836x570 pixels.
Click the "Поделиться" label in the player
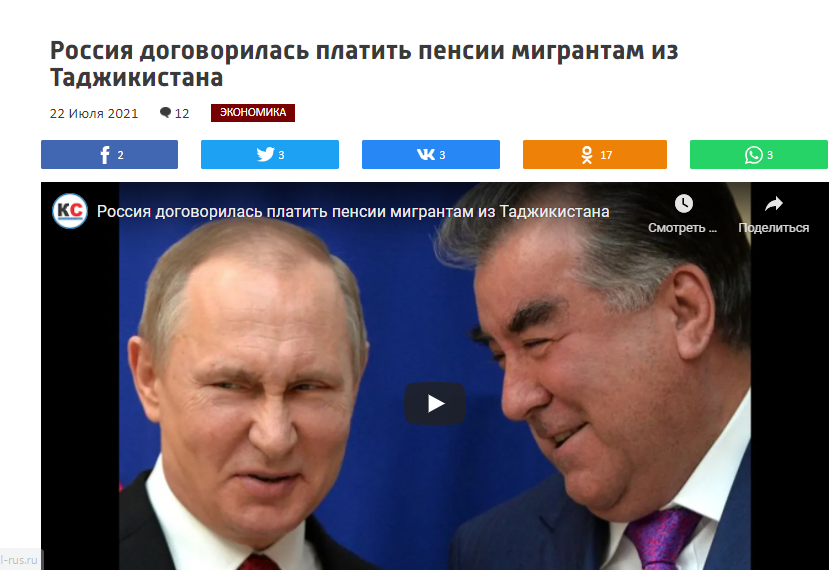point(774,228)
